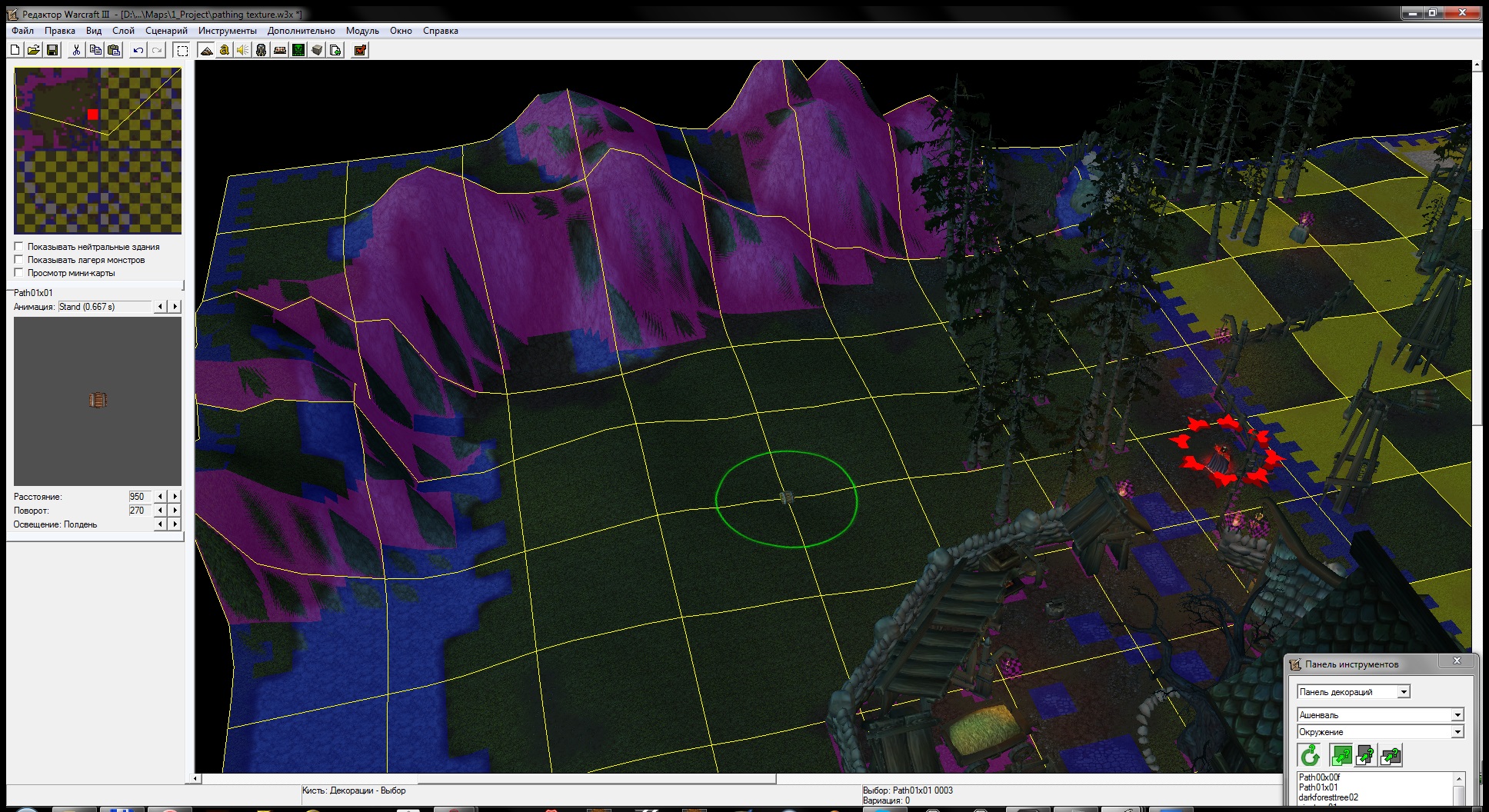Increase Расстояние value with right arrow
This screenshot has width=1489, height=812.
pos(175,497)
